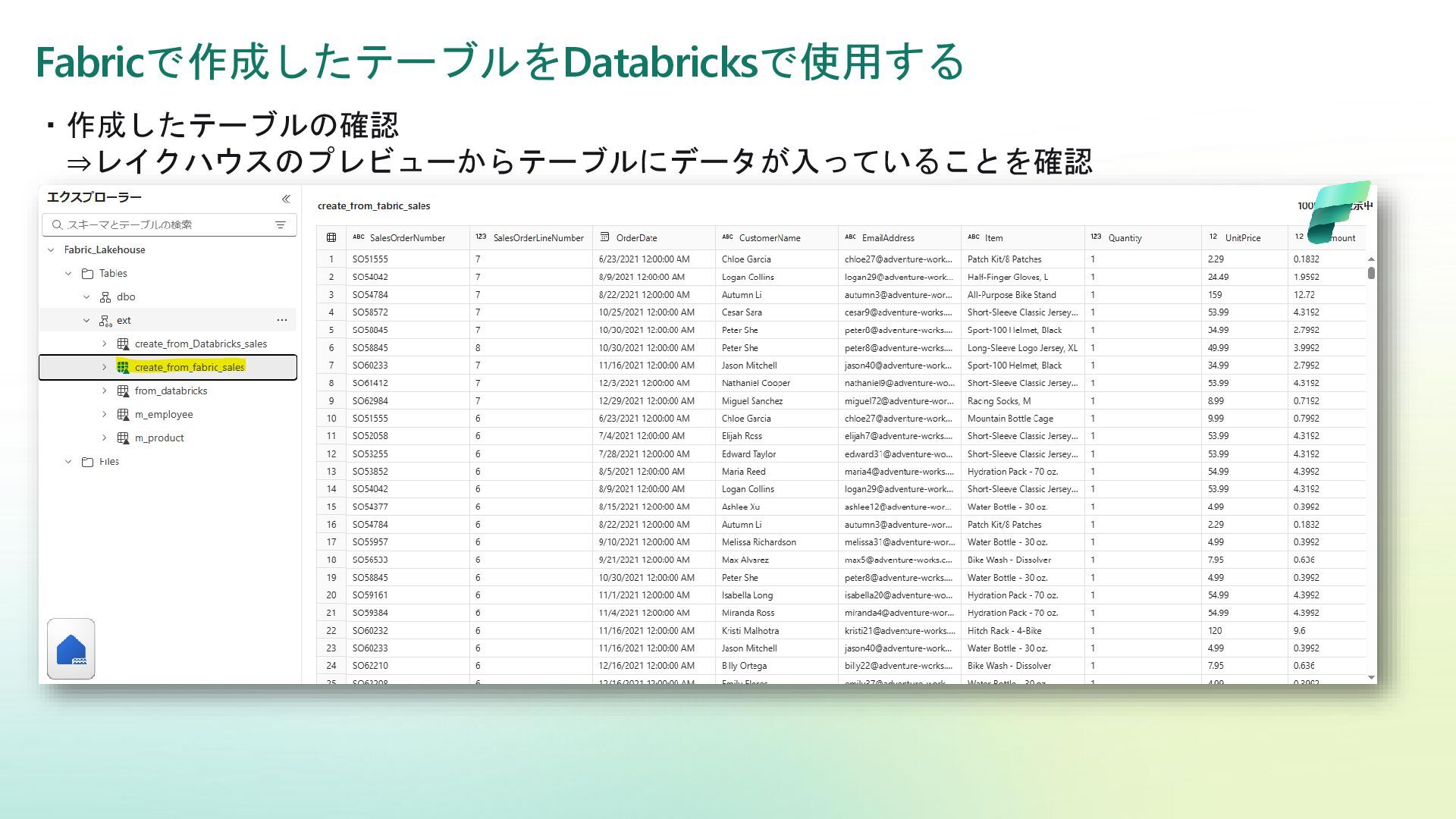Click the Files folder icon

87,461
